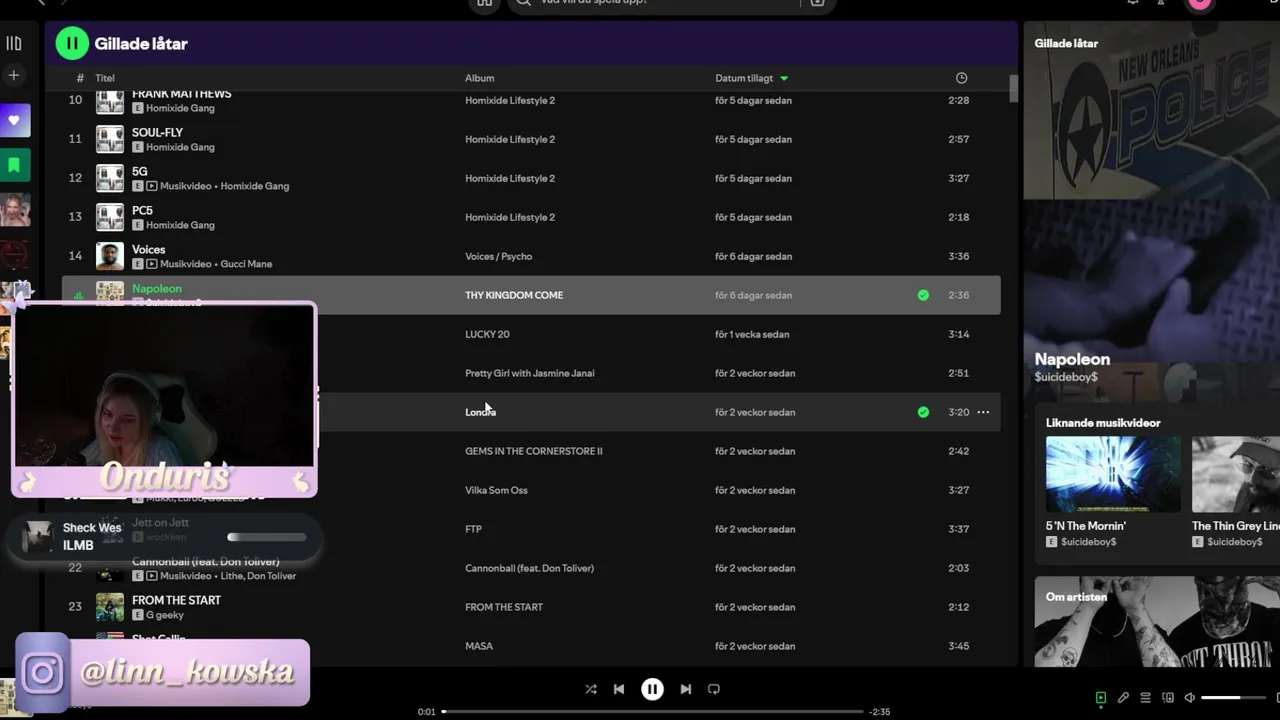Open the FROM THE START album cover thumbnail
Image resolution: width=1280 pixels, height=720 pixels.
click(110, 607)
